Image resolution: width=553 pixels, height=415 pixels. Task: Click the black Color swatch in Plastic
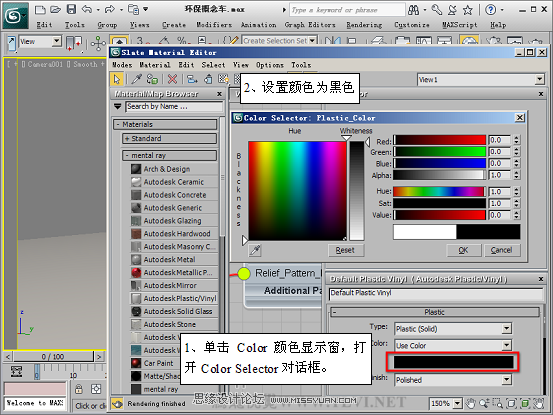pyautogui.click(x=453, y=362)
